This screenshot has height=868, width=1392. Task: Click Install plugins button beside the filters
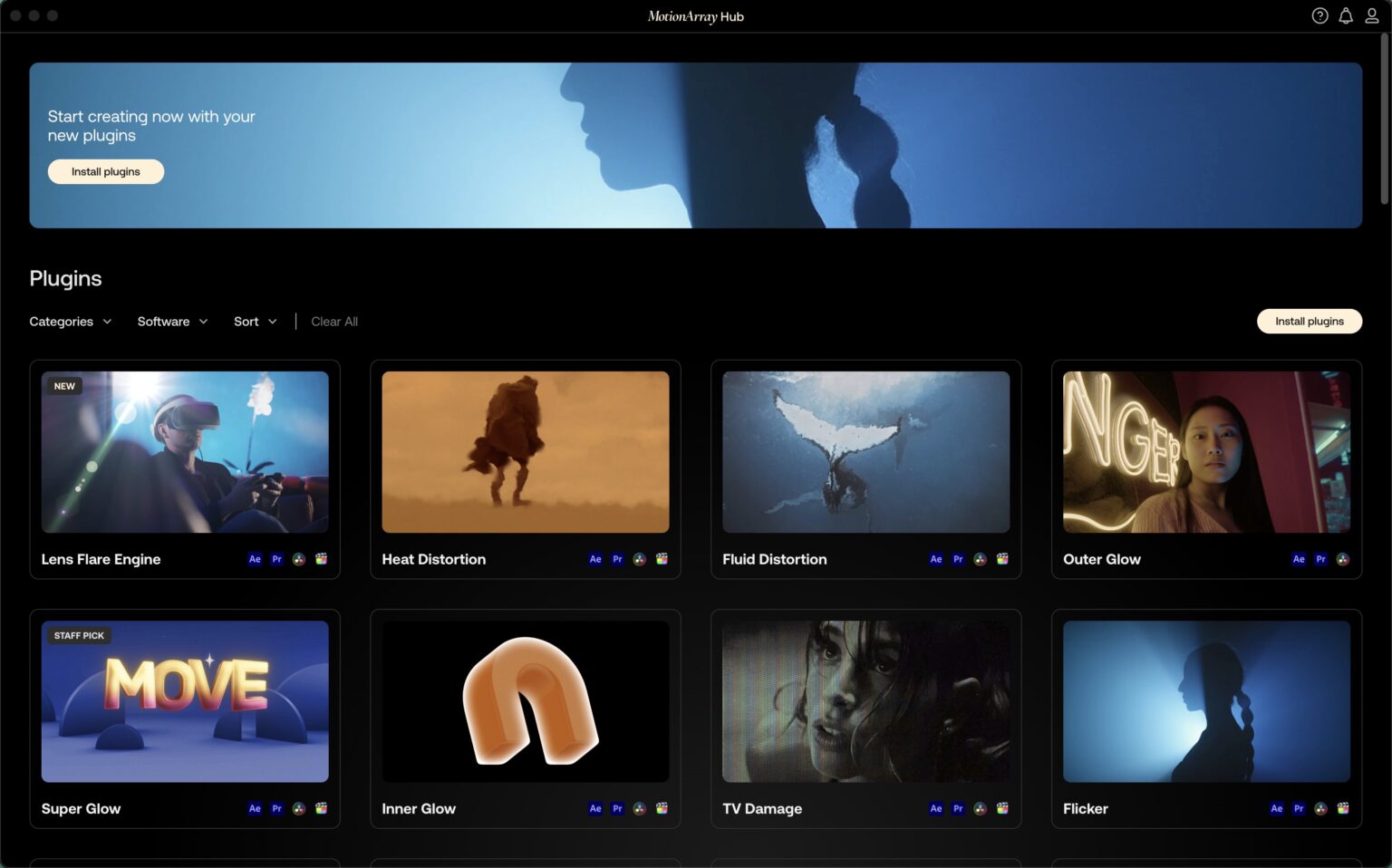(x=1309, y=322)
